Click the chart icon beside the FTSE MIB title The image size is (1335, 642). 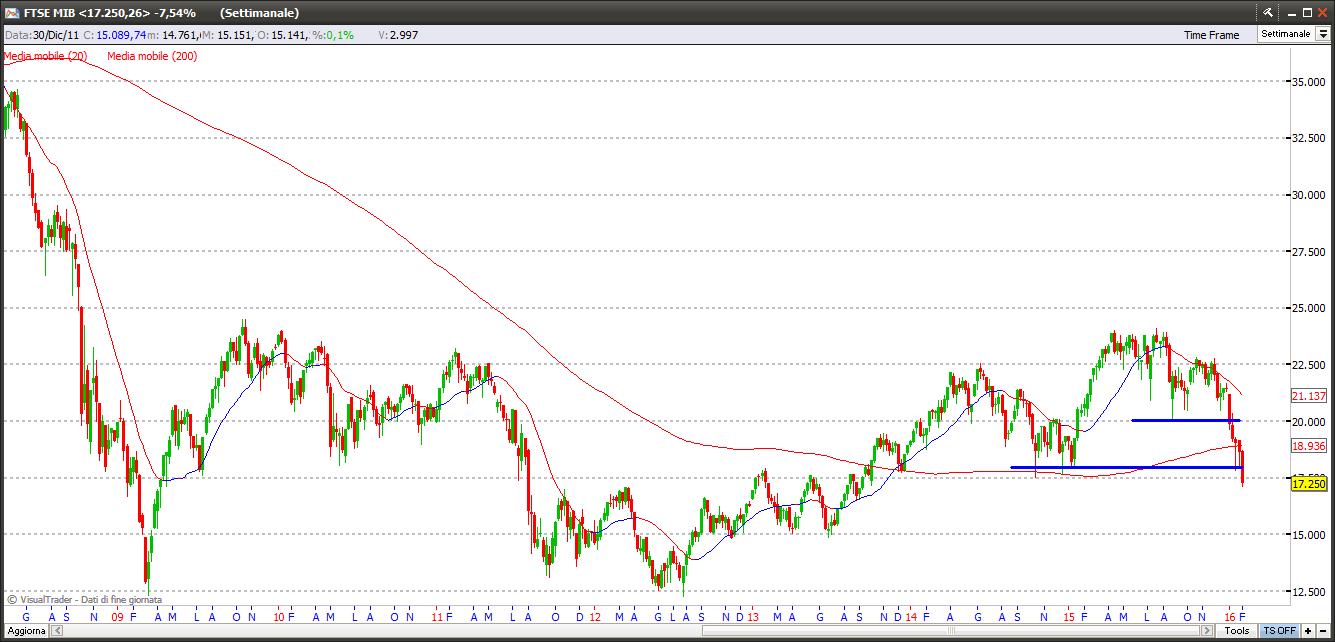point(10,13)
